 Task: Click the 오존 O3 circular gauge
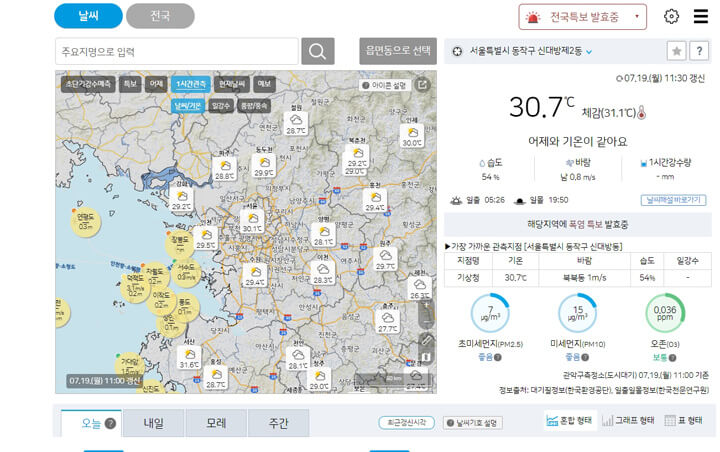[x=665, y=313]
